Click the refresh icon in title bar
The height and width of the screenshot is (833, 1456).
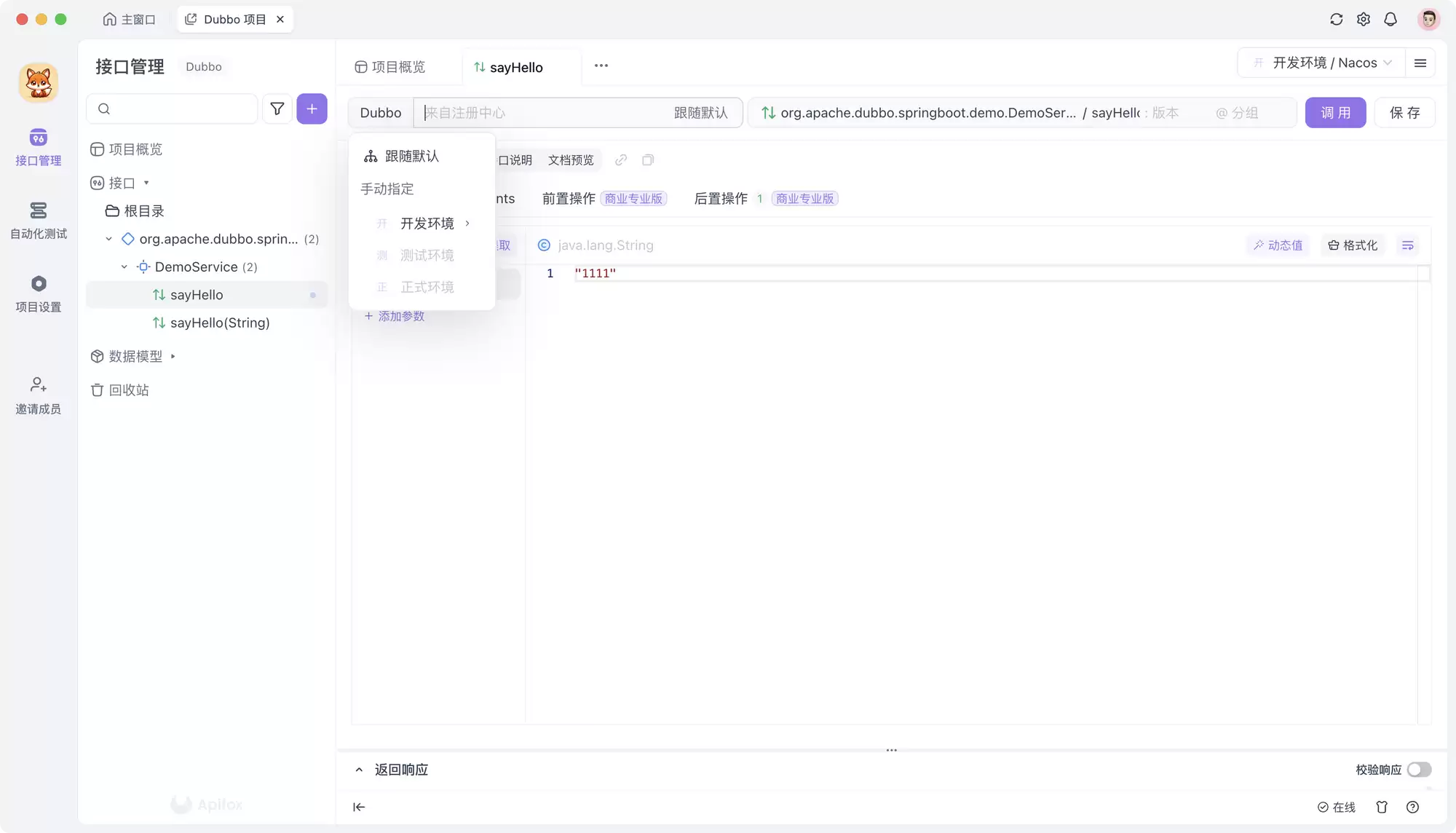tap(1336, 20)
